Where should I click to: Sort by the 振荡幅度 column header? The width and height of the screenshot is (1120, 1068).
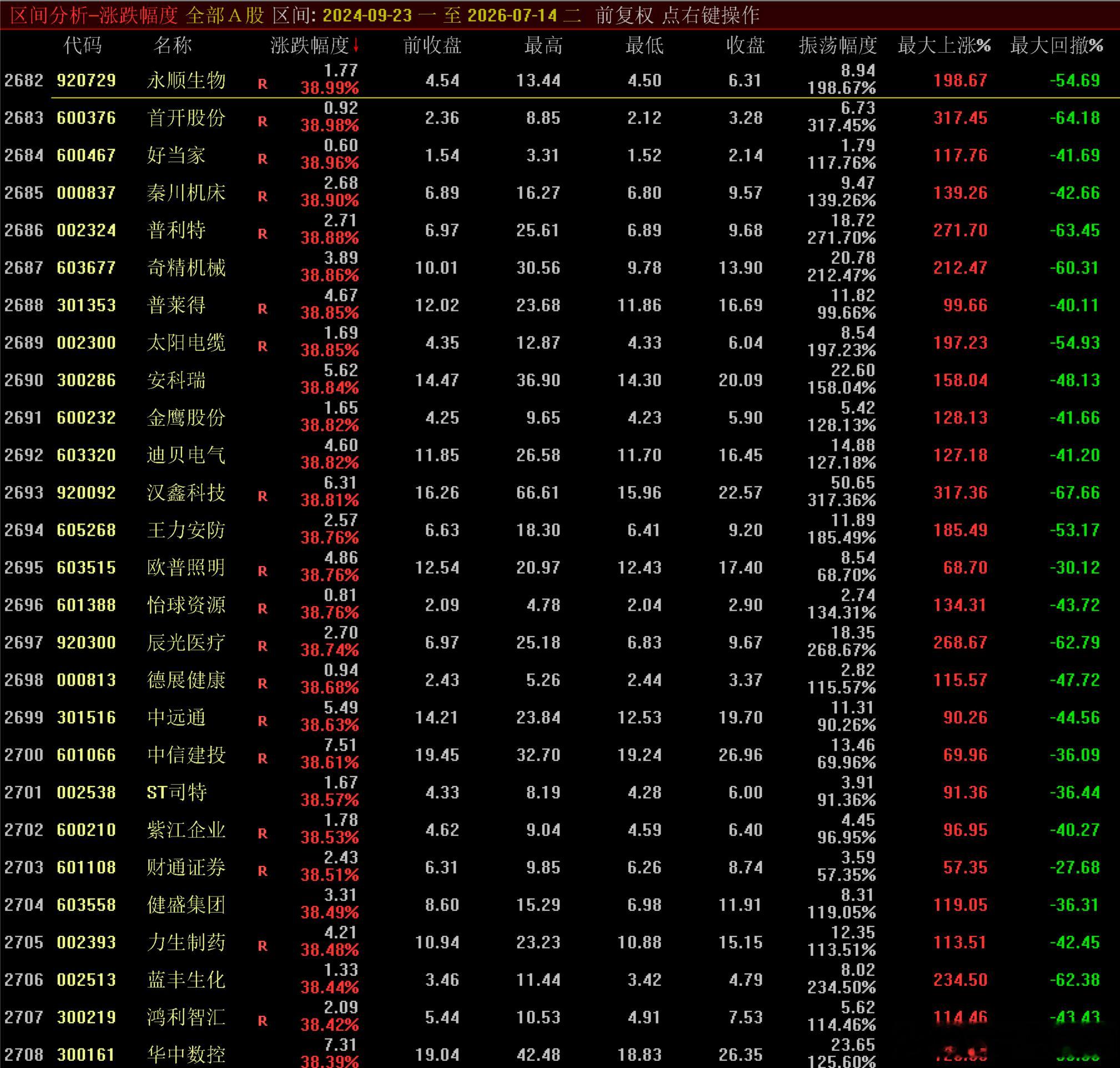(x=838, y=46)
